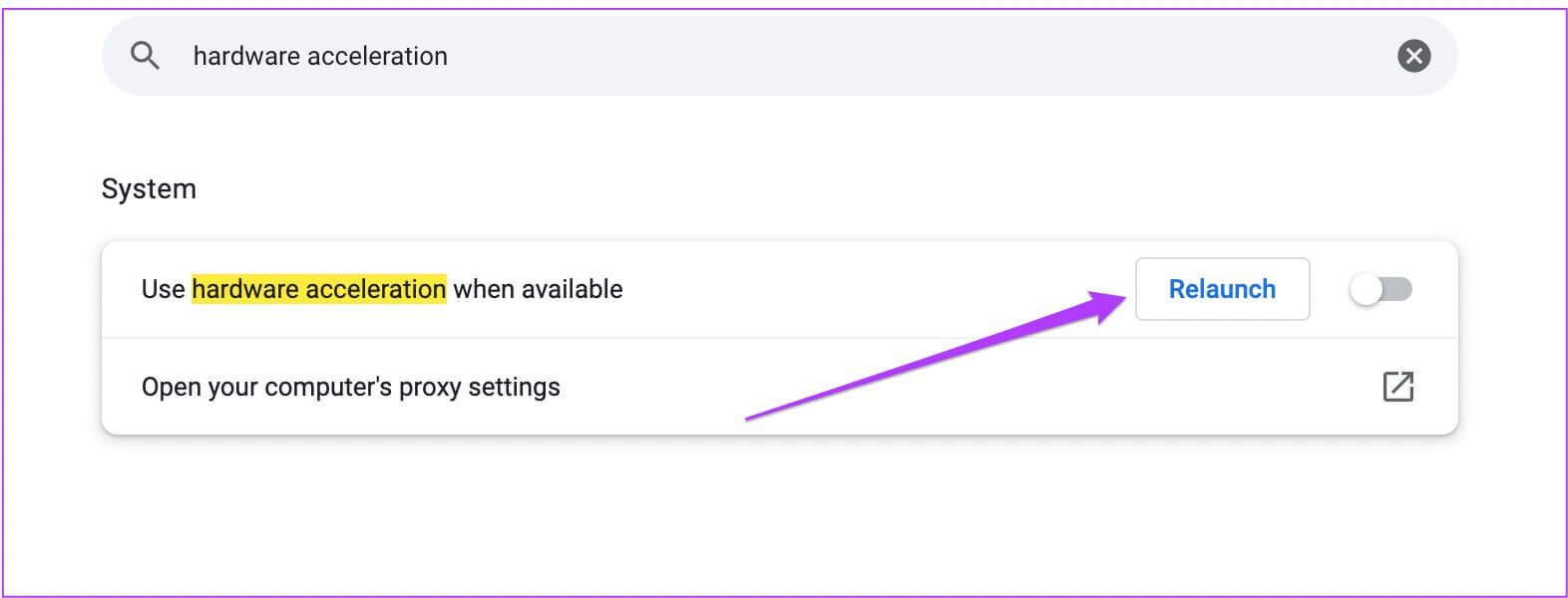This screenshot has width=1568, height=598.
Task: Click blank area below the System card
Action: (778, 518)
